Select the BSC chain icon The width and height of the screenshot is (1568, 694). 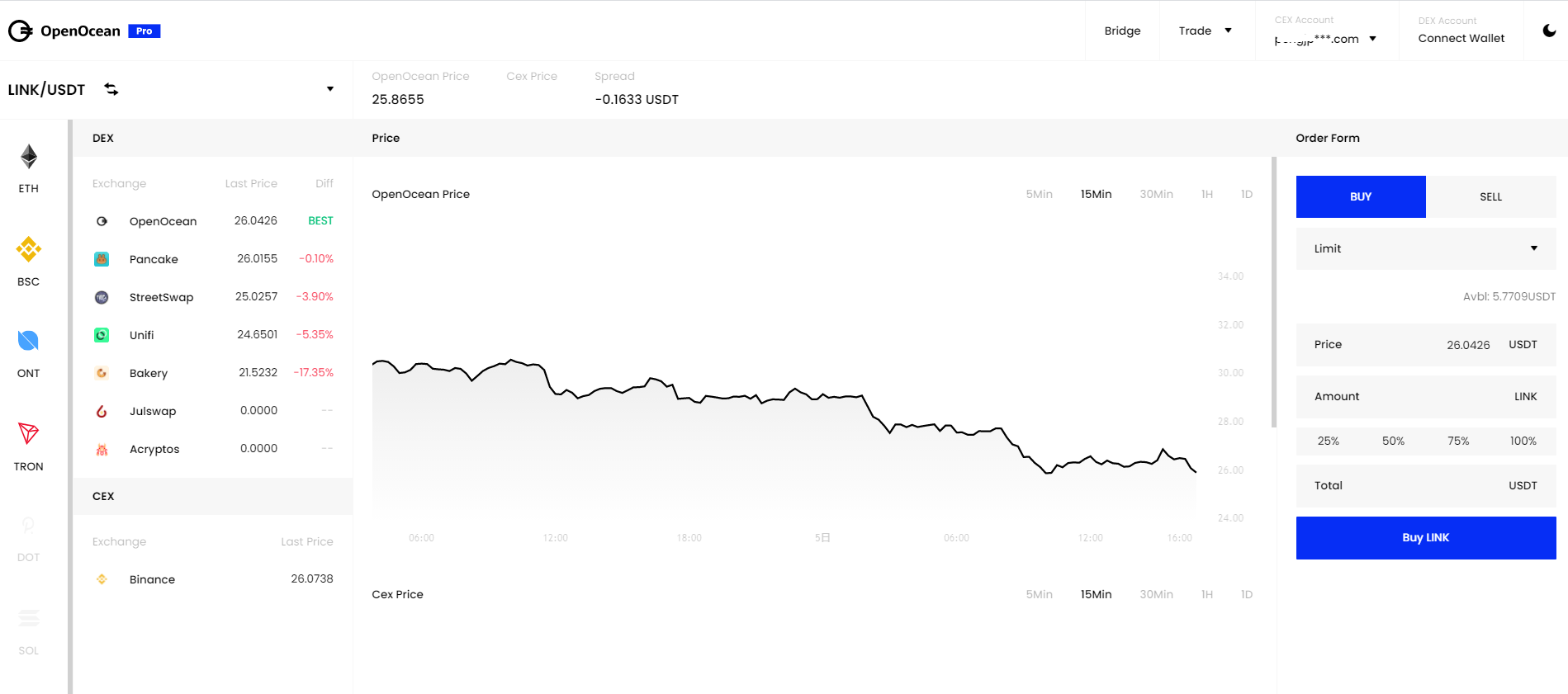[29, 249]
